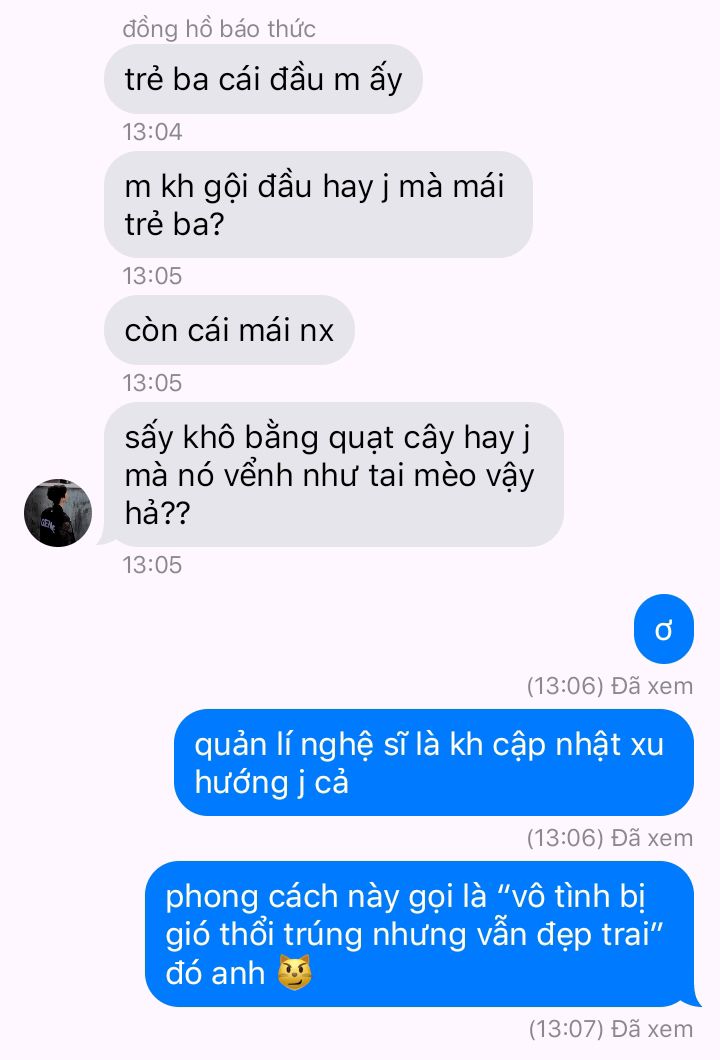720x1060 pixels.
Task: Click the '(13:07)' time label
Action: pos(566,1029)
